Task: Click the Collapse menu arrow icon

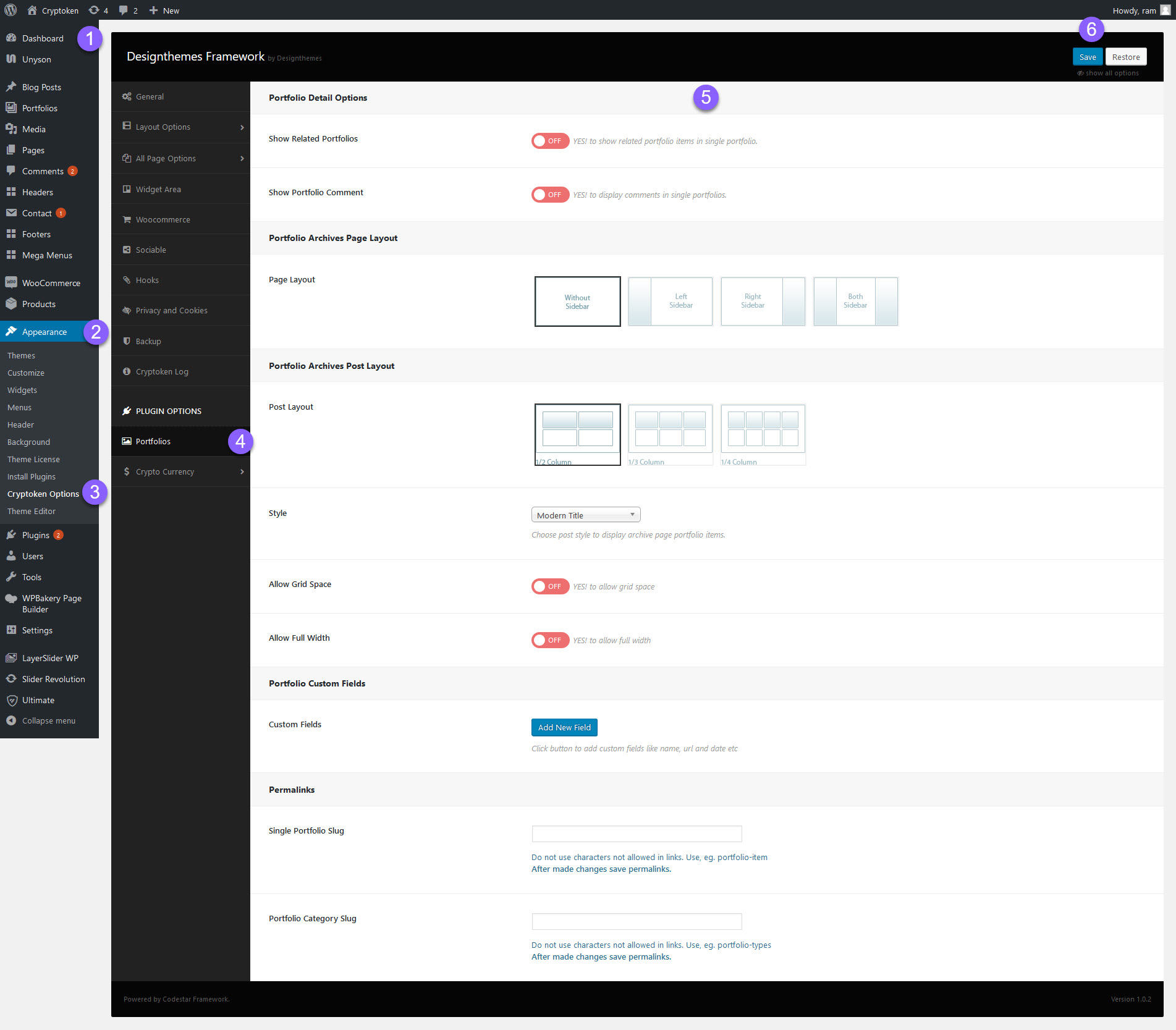Action: coord(11,720)
